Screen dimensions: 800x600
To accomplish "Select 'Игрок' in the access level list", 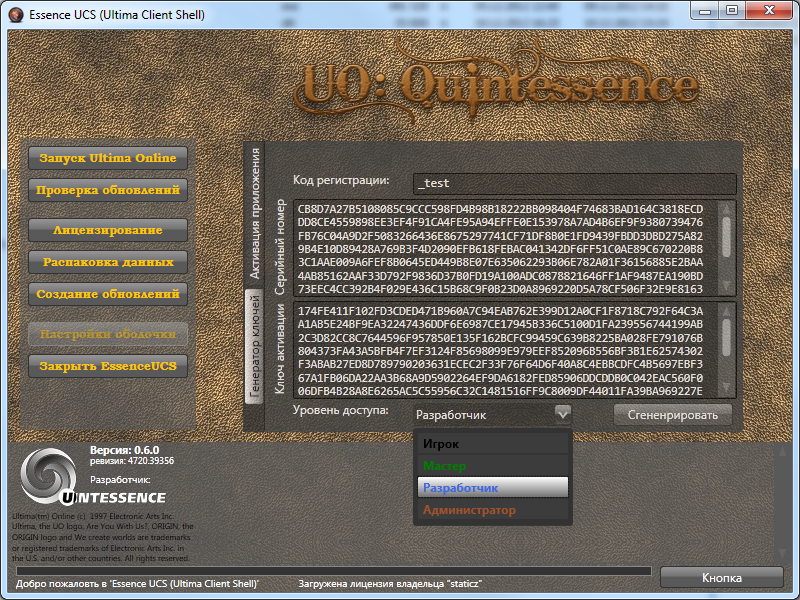I will 492,444.
